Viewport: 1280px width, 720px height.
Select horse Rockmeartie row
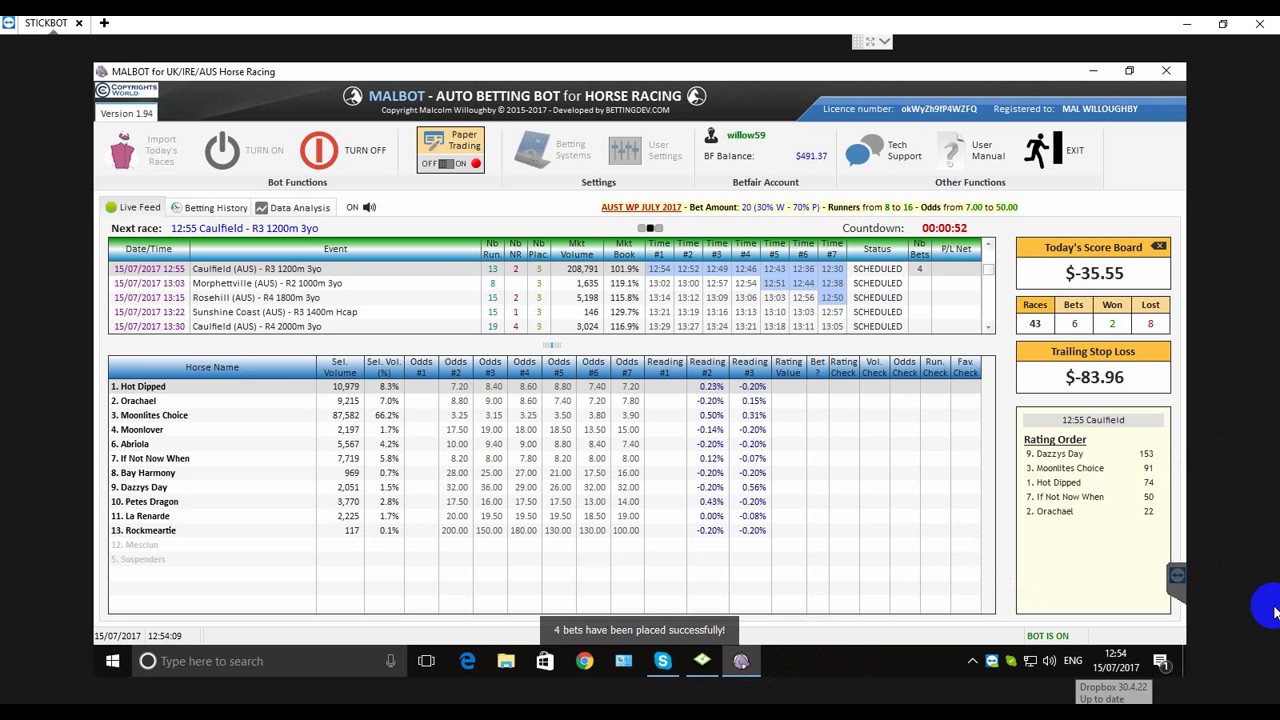pos(545,530)
